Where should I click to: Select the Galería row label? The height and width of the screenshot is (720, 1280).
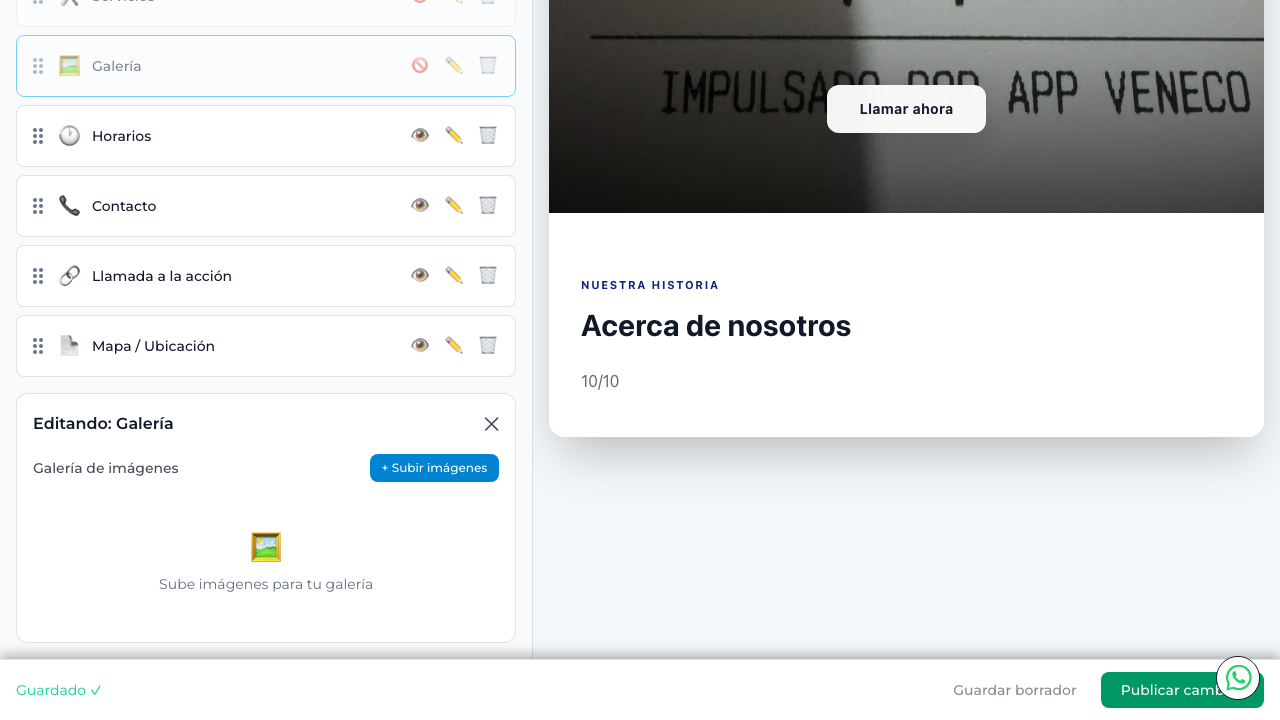click(x=117, y=66)
